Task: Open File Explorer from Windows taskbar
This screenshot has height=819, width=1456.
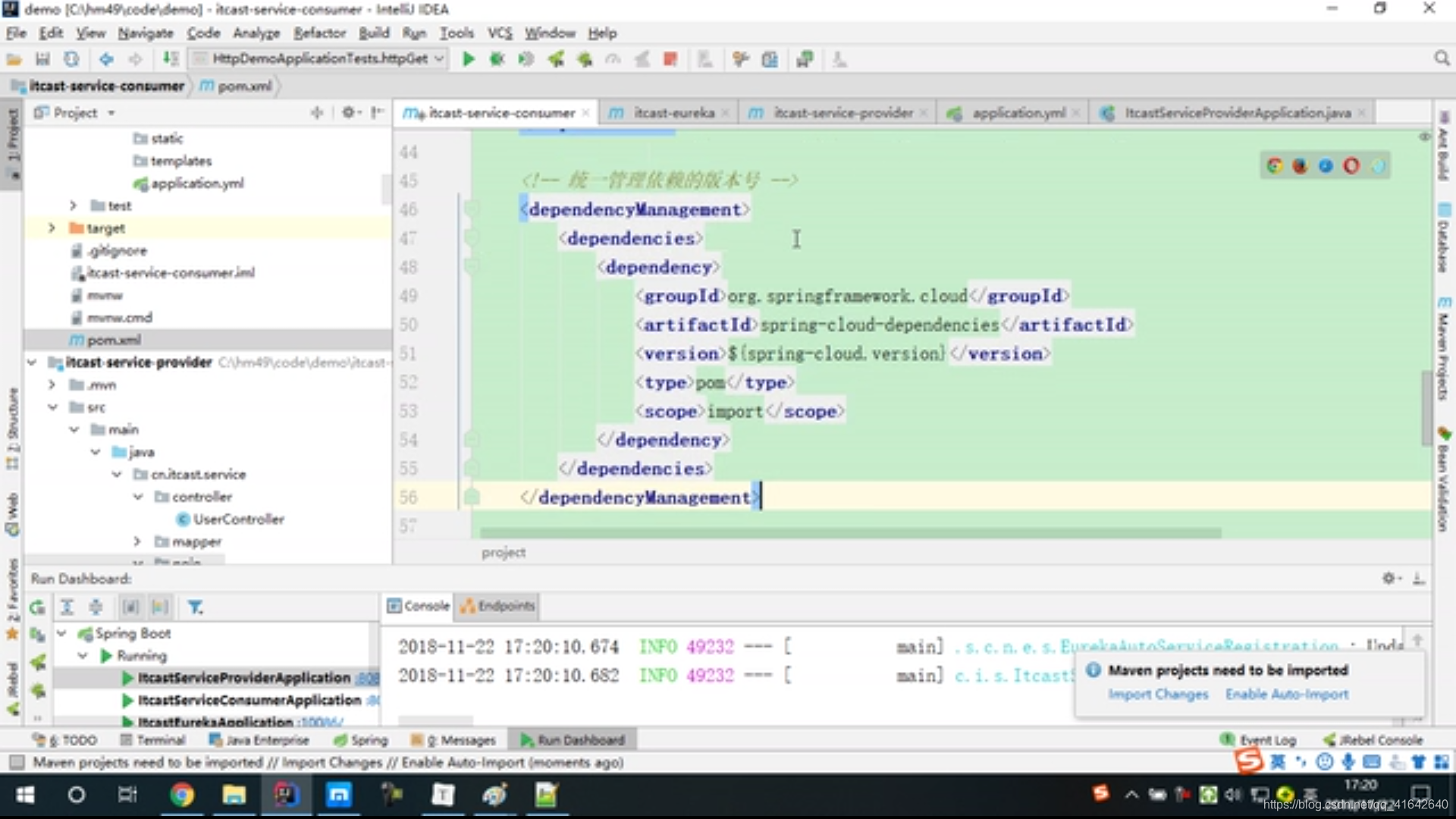Action: (x=234, y=795)
